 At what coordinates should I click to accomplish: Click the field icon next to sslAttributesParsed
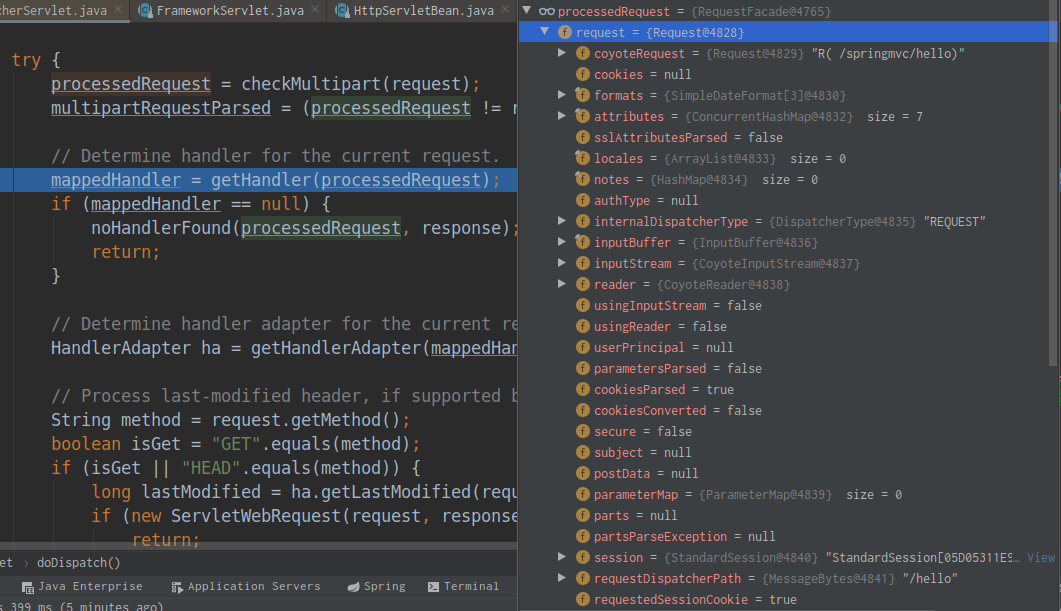[x=582, y=137]
